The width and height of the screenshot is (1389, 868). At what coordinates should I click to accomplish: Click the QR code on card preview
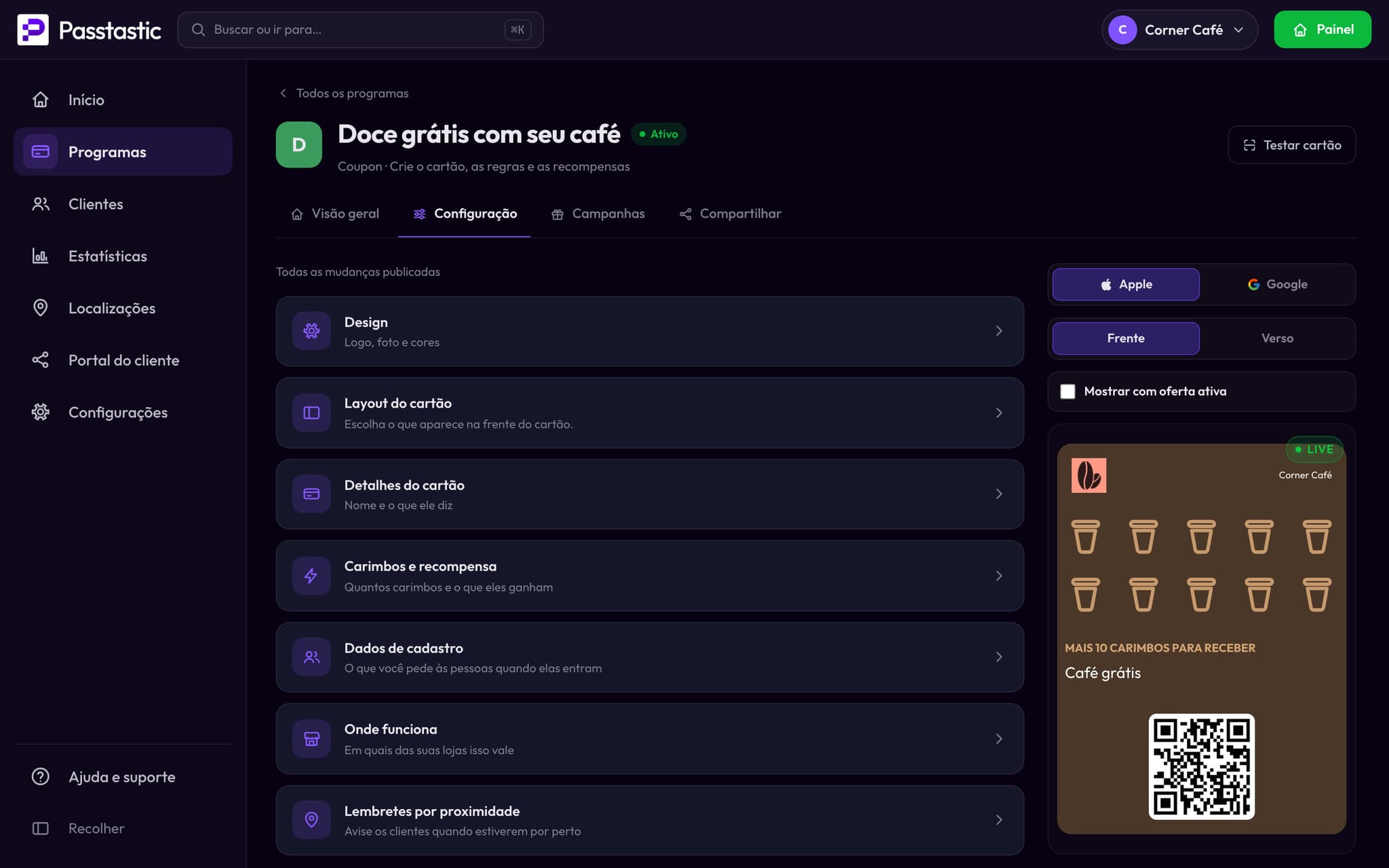1201,766
